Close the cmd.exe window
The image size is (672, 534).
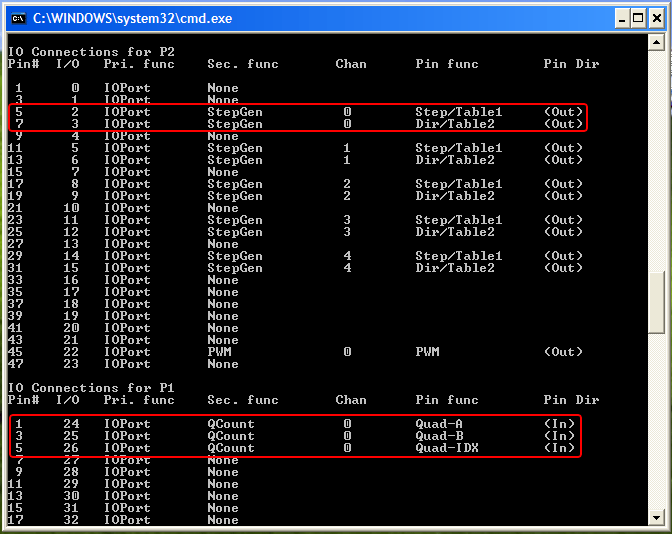click(x=657, y=18)
